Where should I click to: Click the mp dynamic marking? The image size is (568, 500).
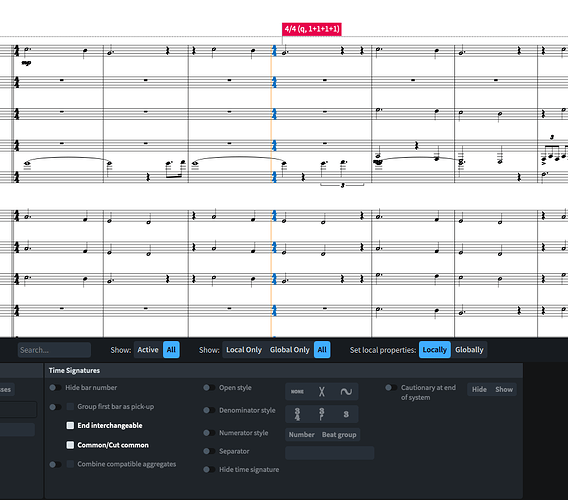pos(26,63)
